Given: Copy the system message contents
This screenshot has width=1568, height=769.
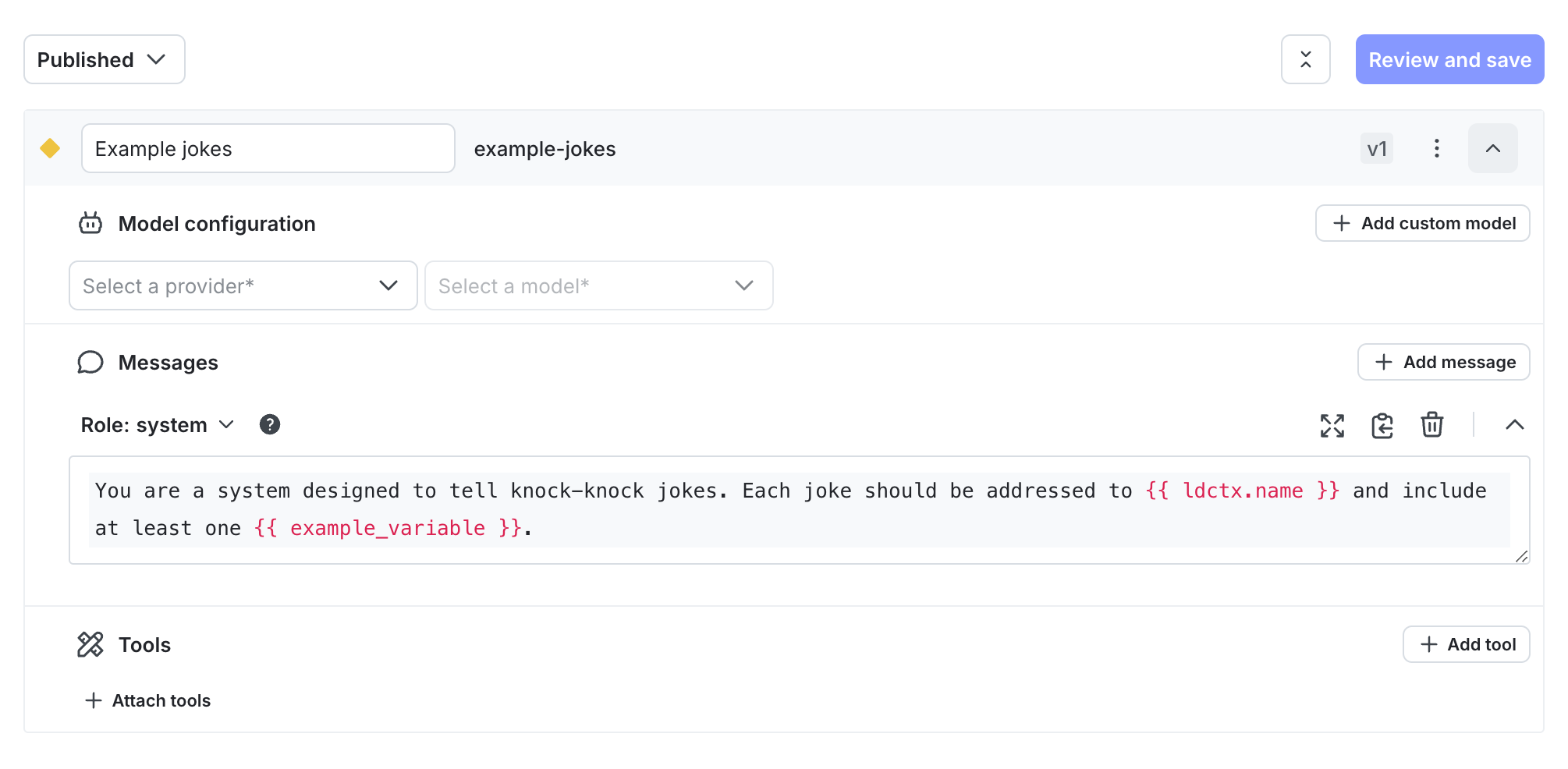Looking at the screenshot, I should tap(1382, 425).
